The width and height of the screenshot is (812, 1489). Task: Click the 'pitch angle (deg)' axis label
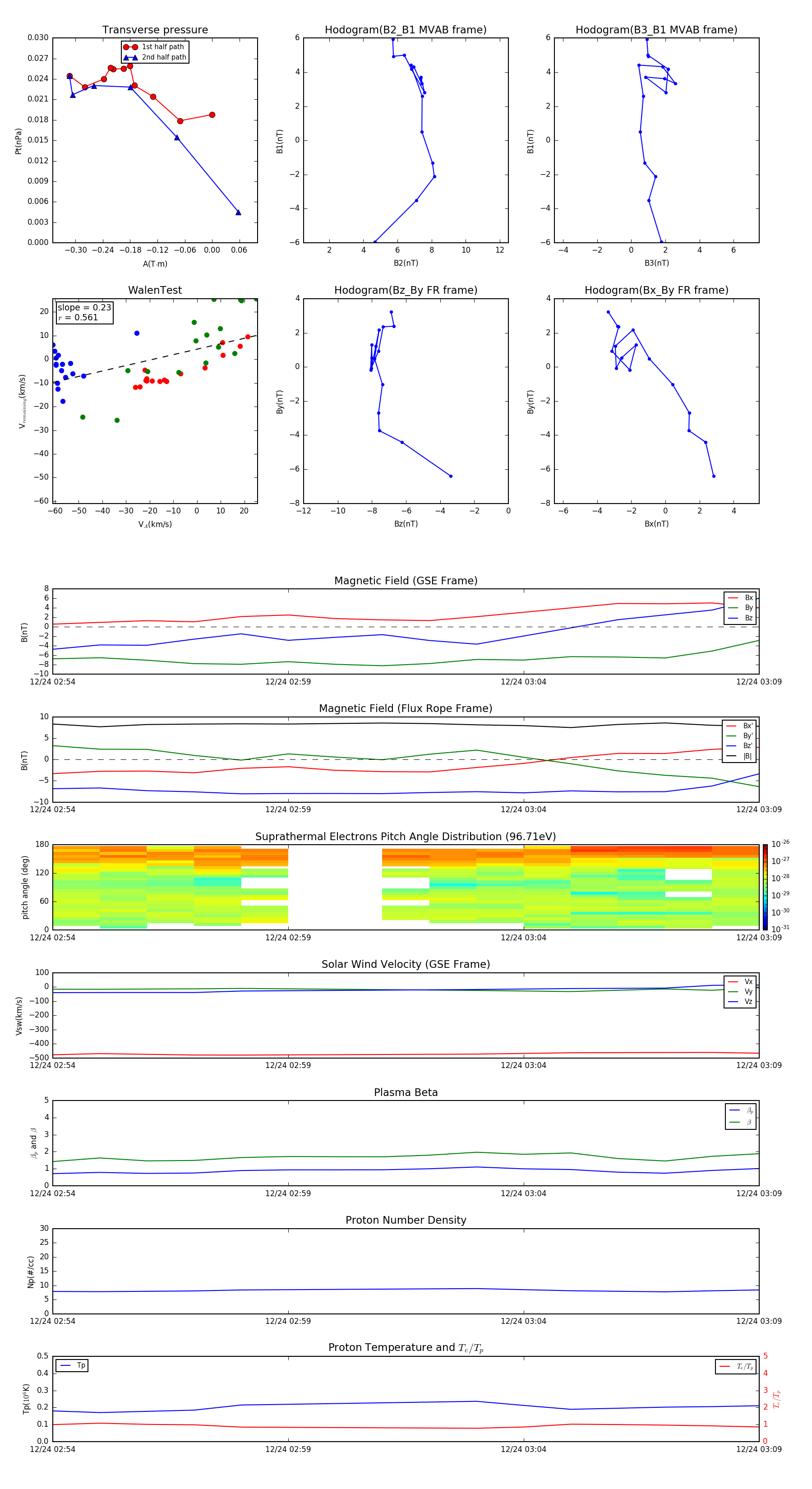pyautogui.click(x=25, y=887)
